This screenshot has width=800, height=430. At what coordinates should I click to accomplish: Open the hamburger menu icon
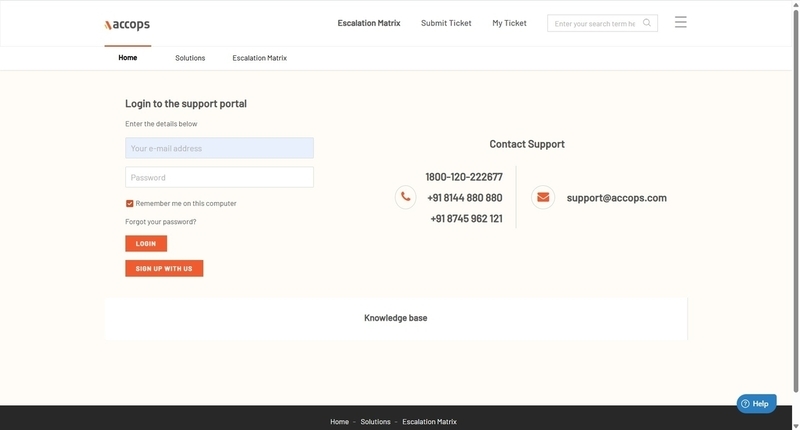[x=681, y=22]
